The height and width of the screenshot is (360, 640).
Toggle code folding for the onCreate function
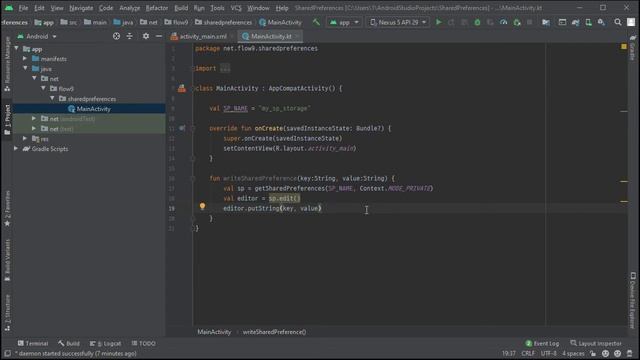193,129
